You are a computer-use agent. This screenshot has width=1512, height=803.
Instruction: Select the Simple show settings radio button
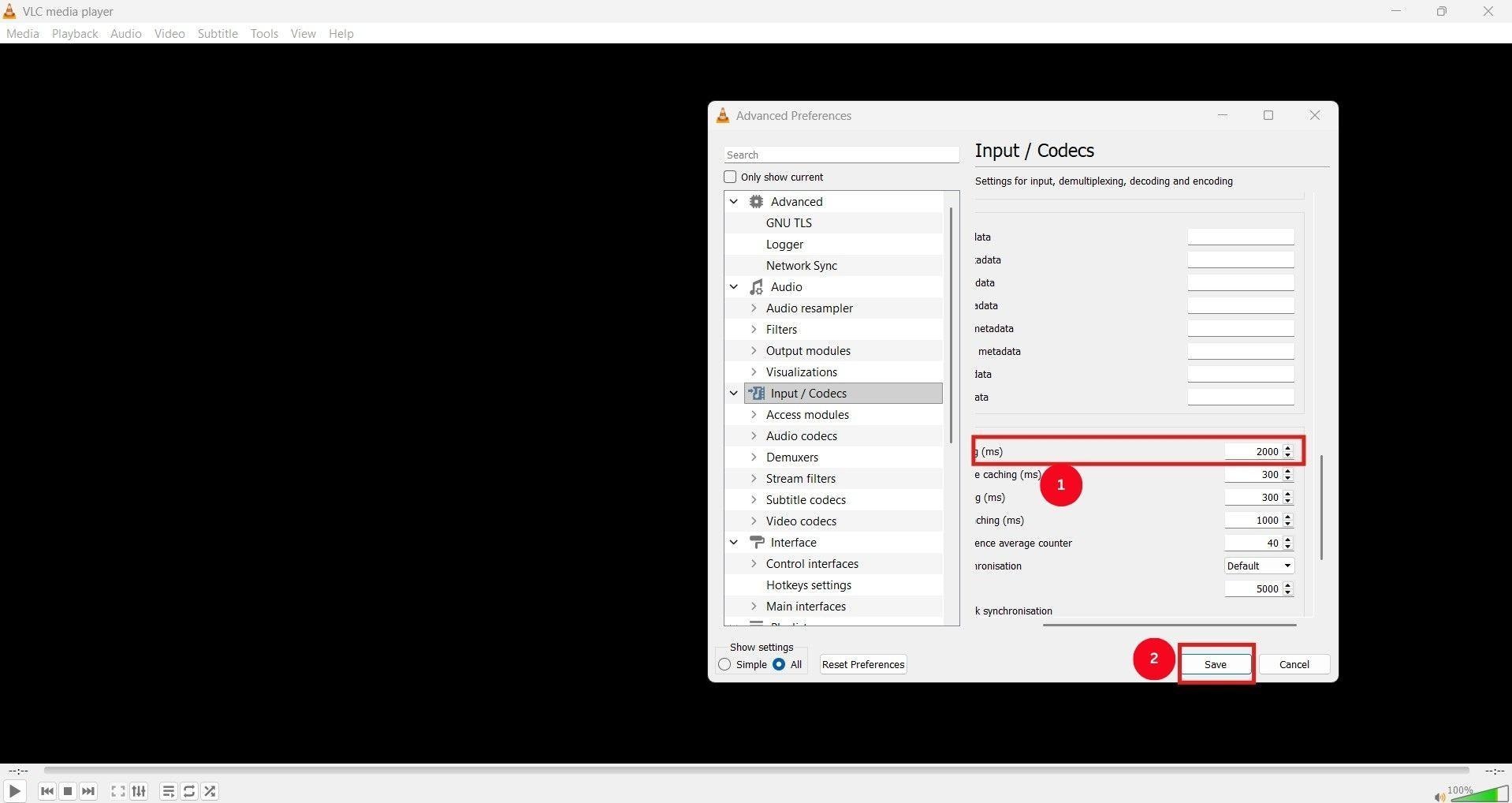pyautogui.click(x=724, y=665)
